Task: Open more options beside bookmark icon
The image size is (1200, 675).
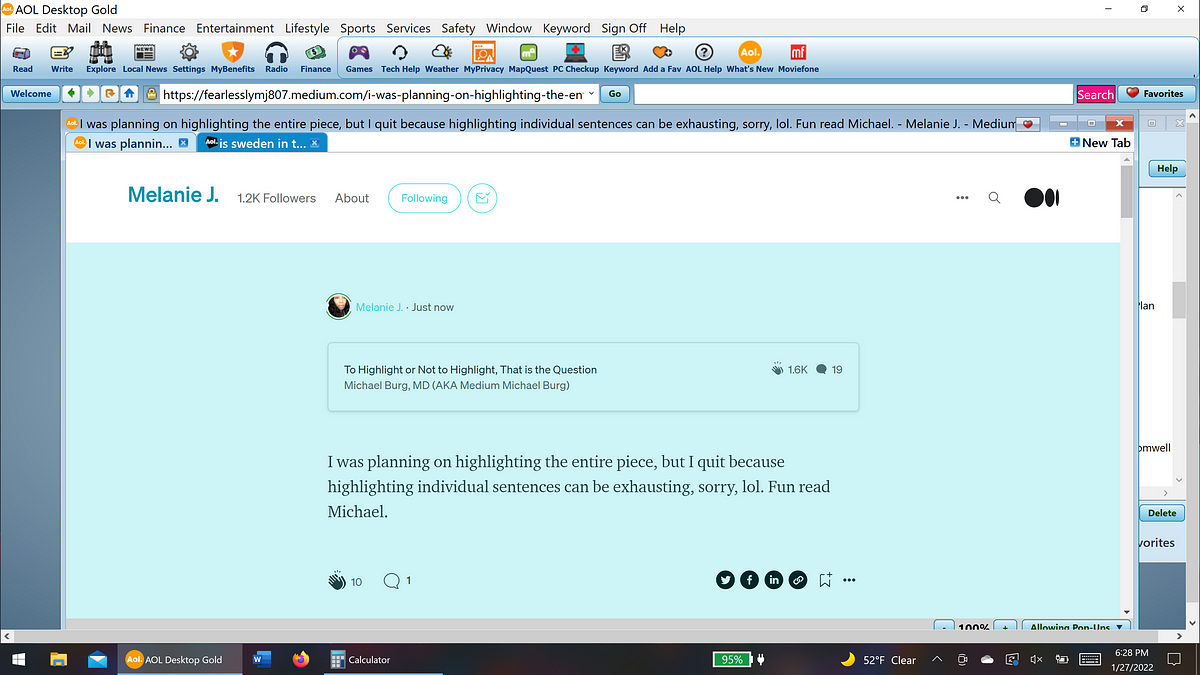Action: coord(850,580)
